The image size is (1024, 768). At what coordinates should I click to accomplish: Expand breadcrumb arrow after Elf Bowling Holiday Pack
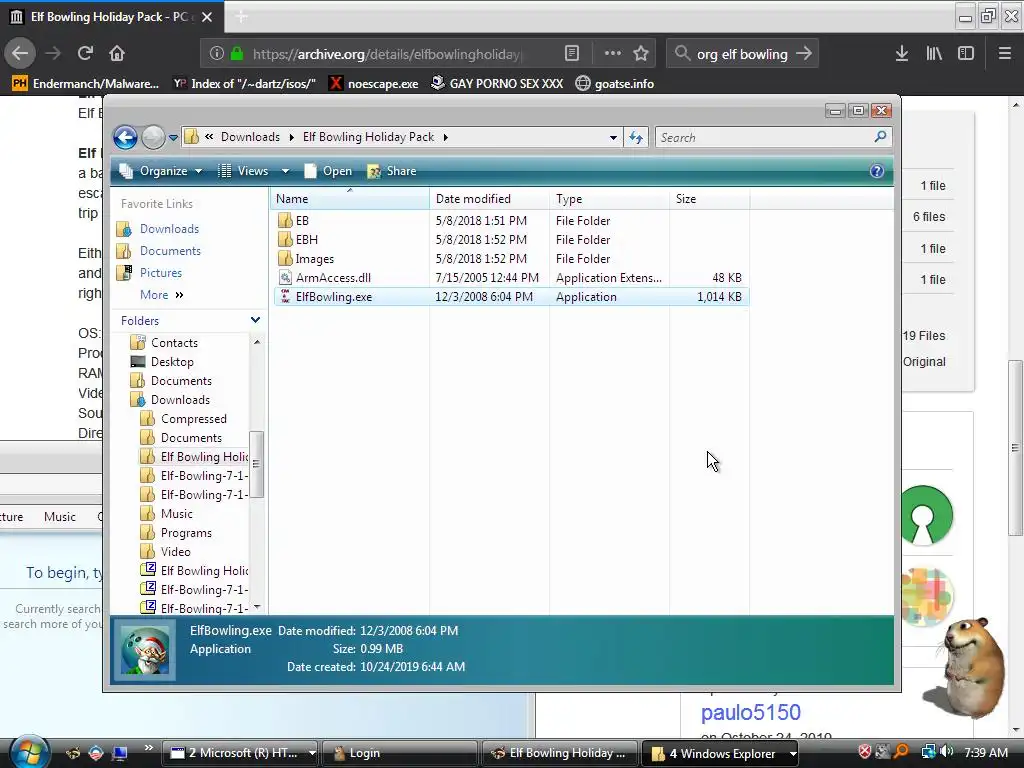[x=445, y=137]
